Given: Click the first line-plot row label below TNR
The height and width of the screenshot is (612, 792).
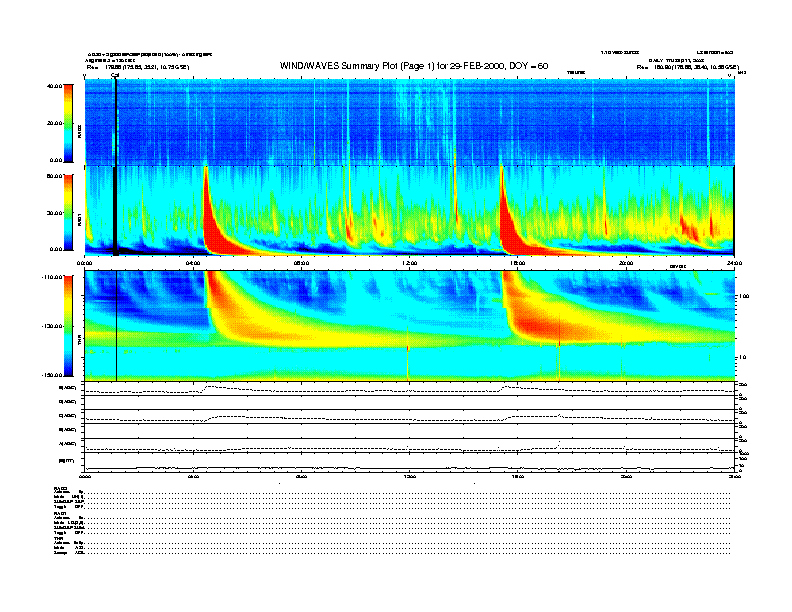Looking at the screenshot, I should 68,388.
